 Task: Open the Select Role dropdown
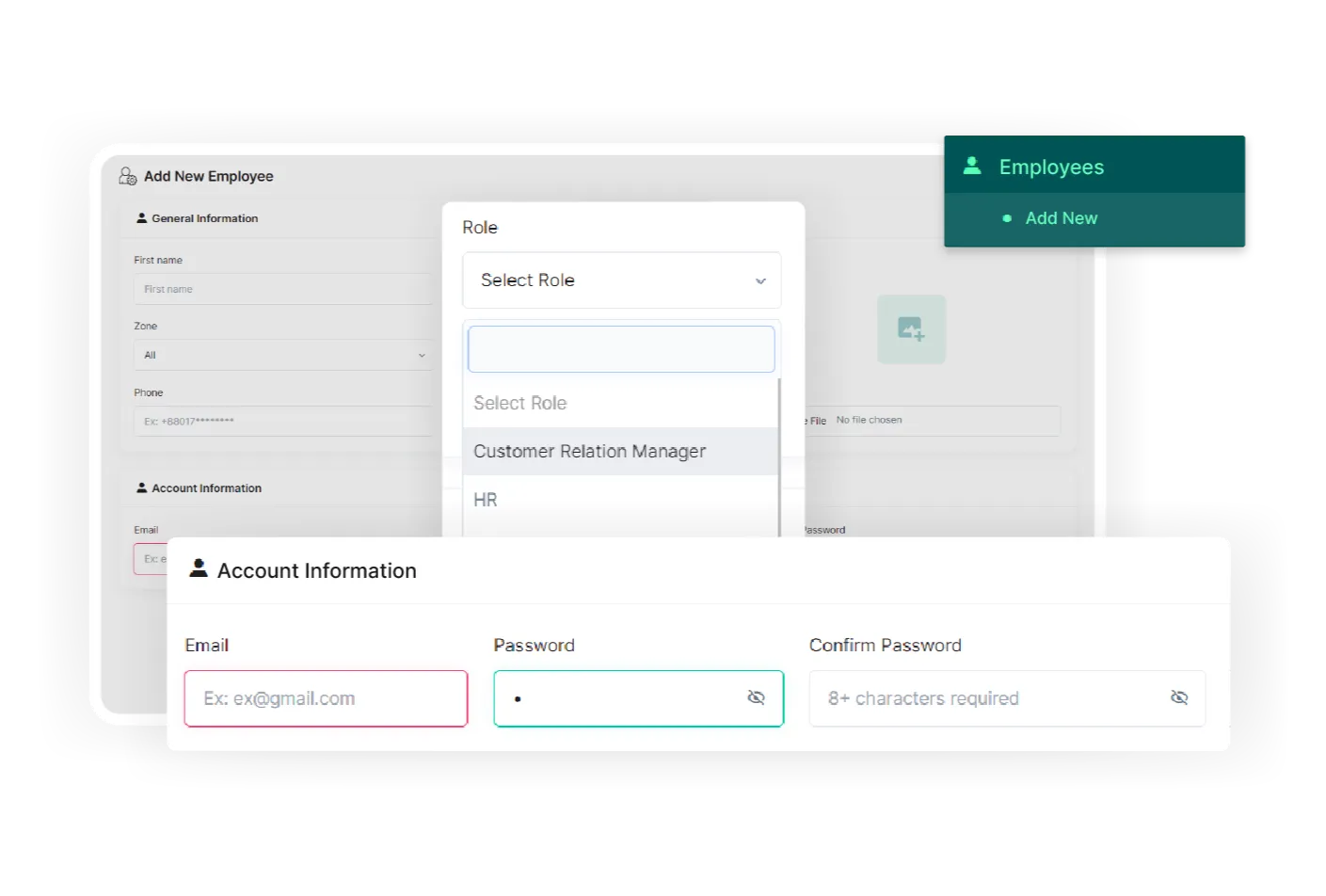[x=621, y=280]
